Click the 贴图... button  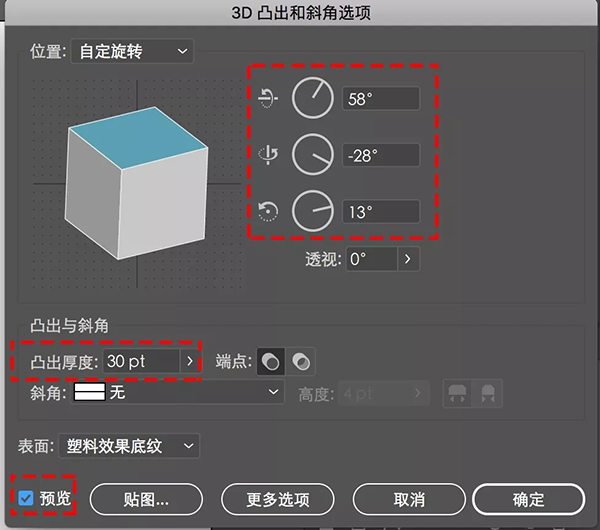coord(146,499)
